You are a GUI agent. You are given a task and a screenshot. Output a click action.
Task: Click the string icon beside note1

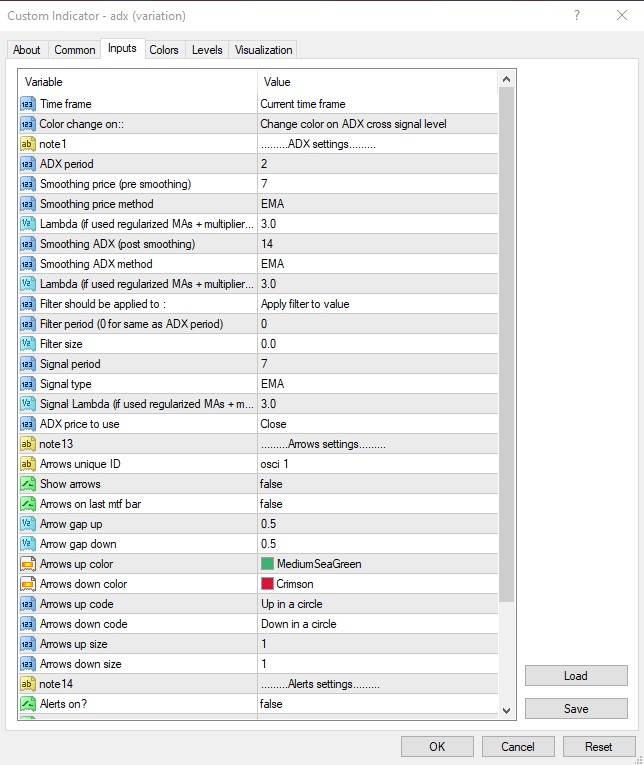click(28, 144)
